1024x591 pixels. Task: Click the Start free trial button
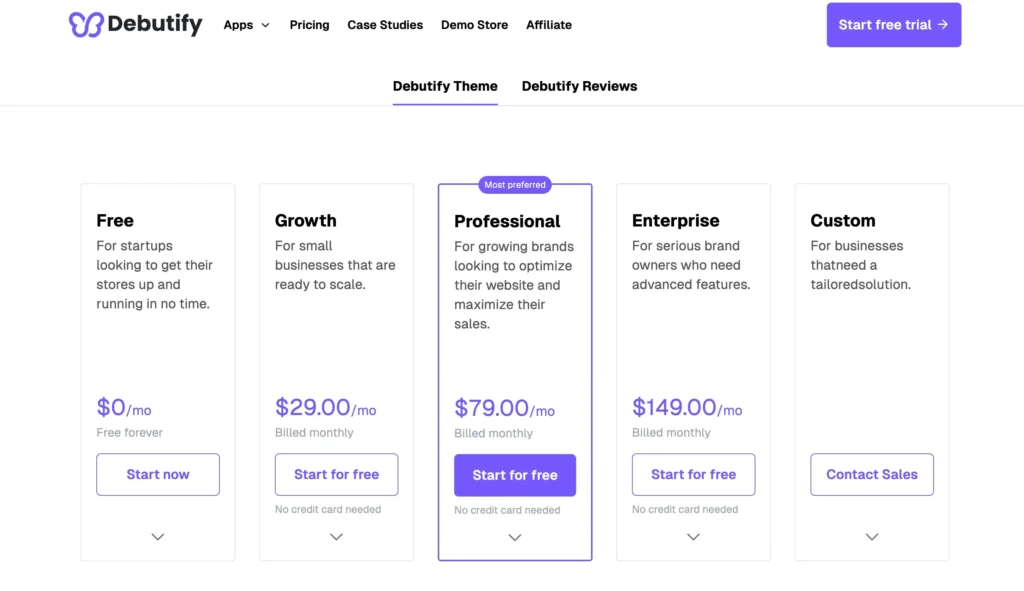pos(893,25)
